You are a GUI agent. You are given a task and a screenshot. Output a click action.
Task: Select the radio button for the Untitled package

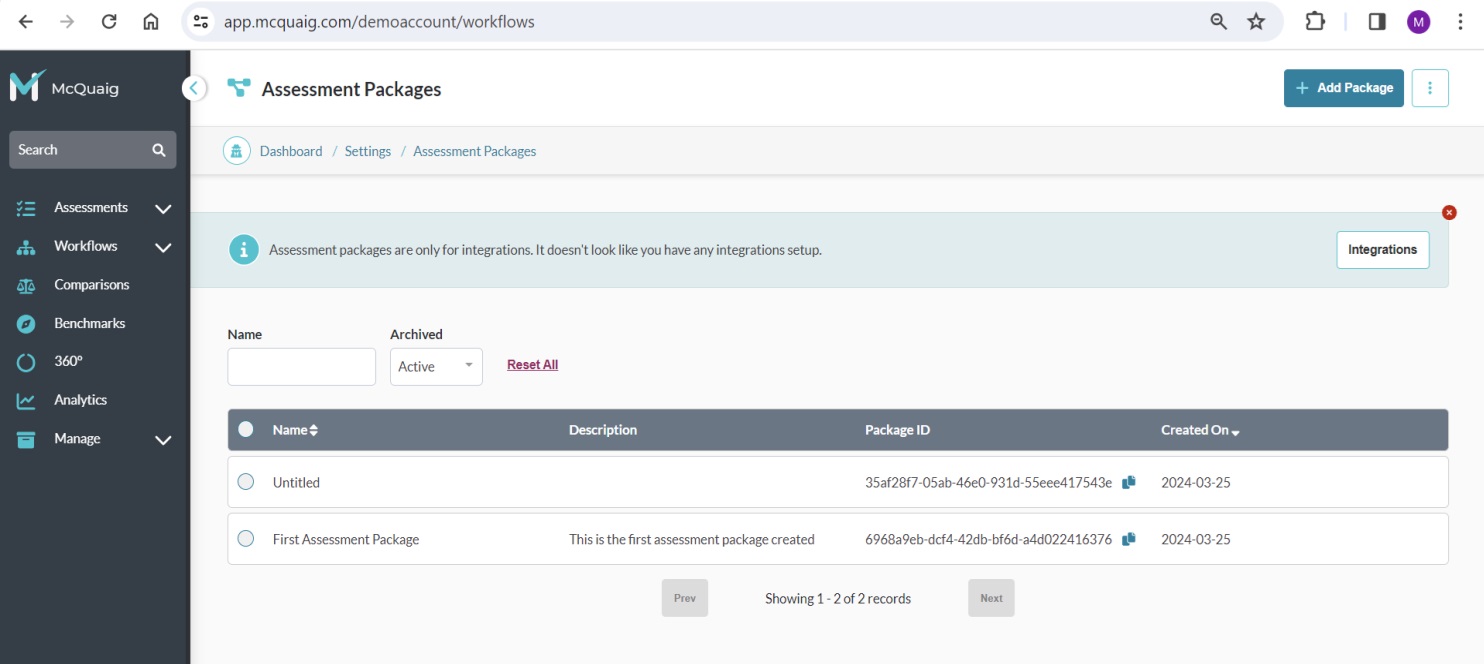point(245,481)
